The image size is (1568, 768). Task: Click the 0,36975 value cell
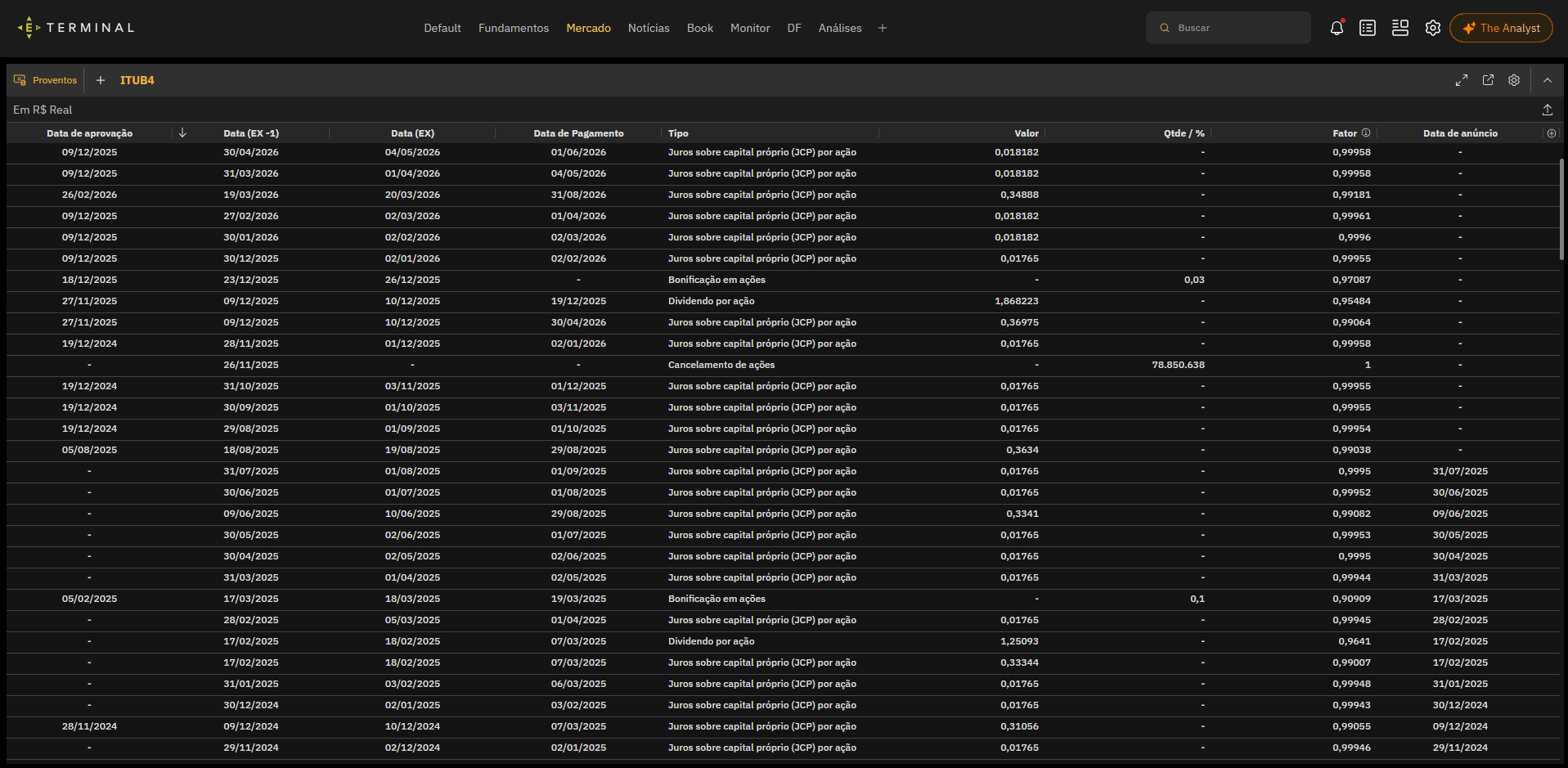(x=1019, y=322)
